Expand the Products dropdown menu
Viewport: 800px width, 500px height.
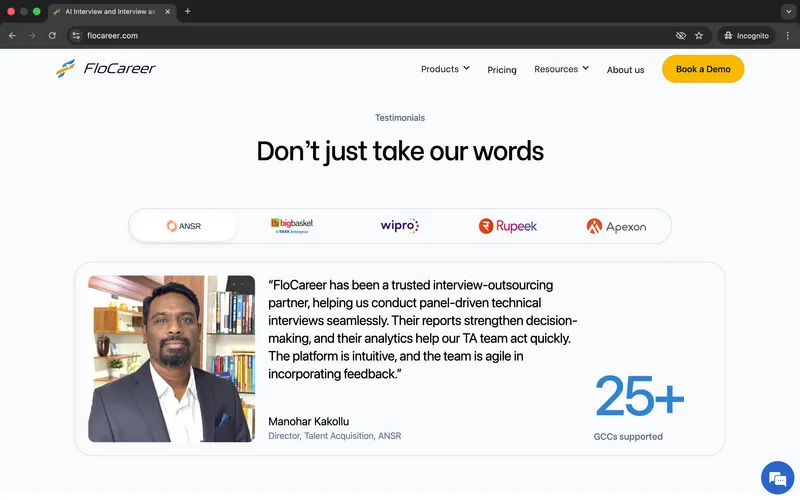(445, 69)
